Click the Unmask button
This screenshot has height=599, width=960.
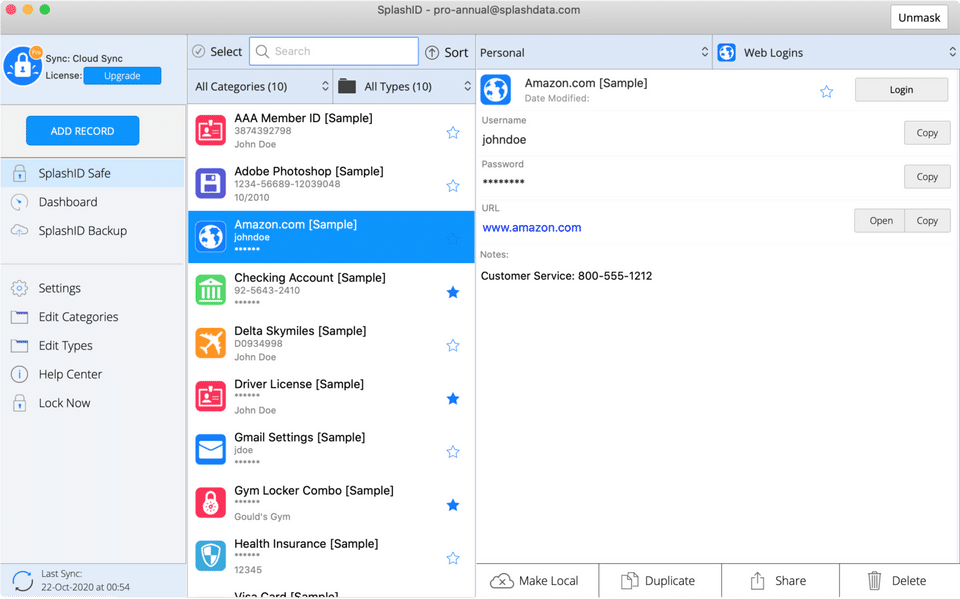919,18
